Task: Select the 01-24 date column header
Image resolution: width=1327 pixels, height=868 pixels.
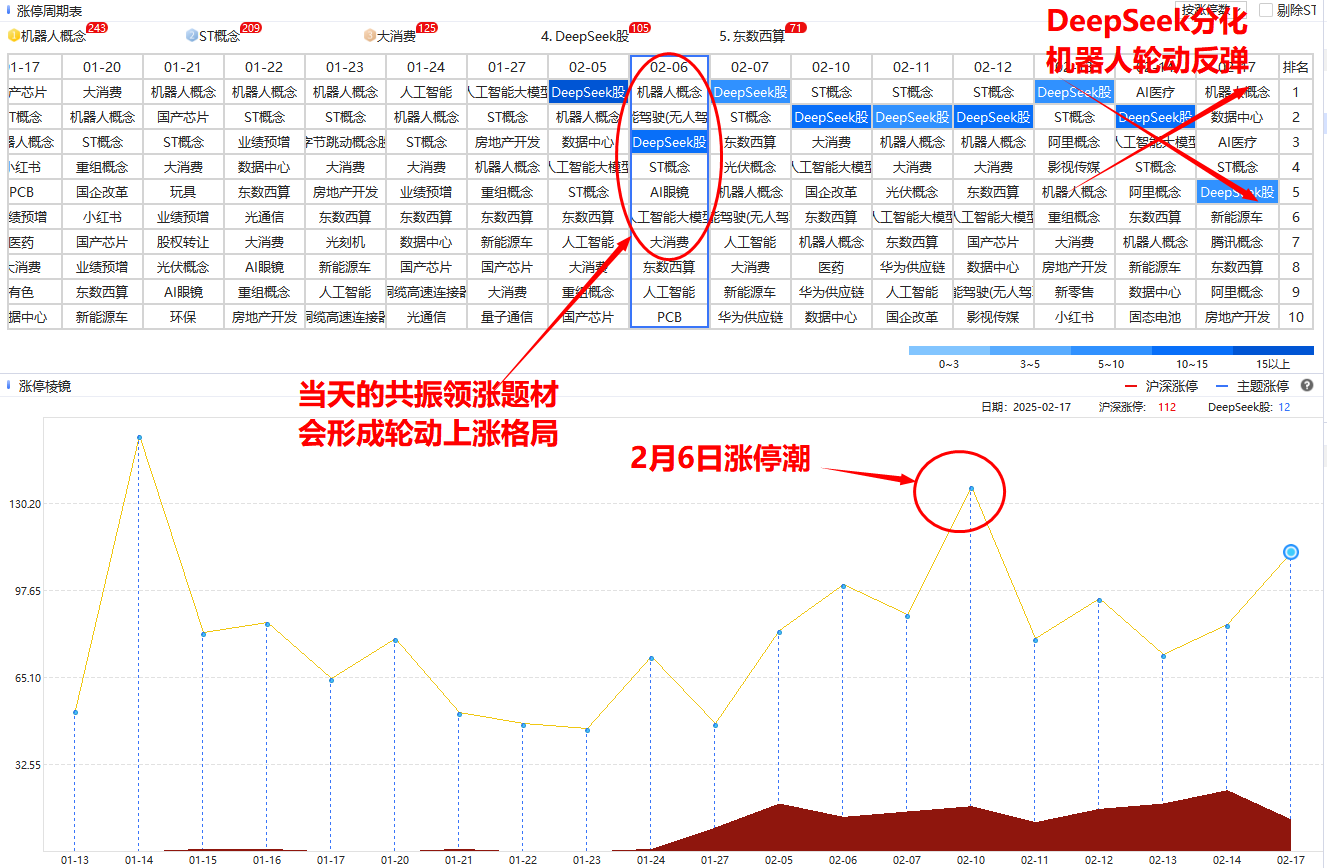Action: coord(426,67)
